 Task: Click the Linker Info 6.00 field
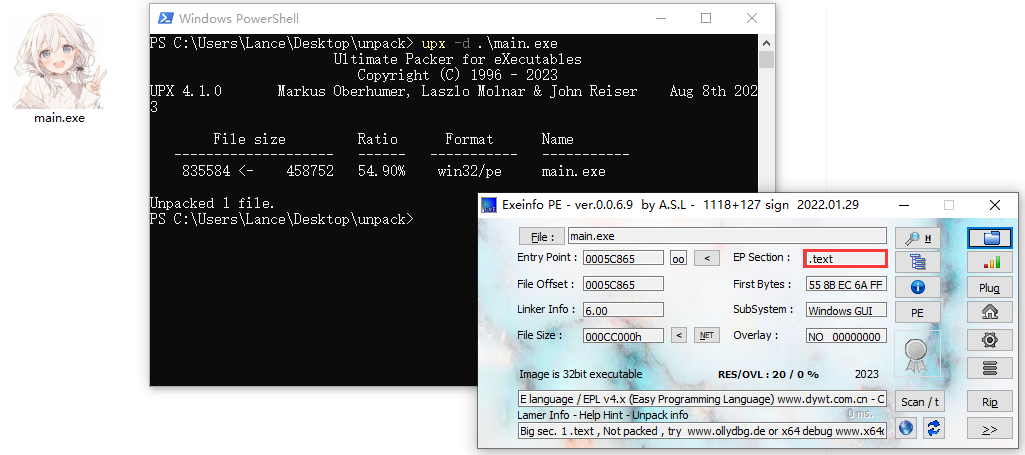click(623, 310)
